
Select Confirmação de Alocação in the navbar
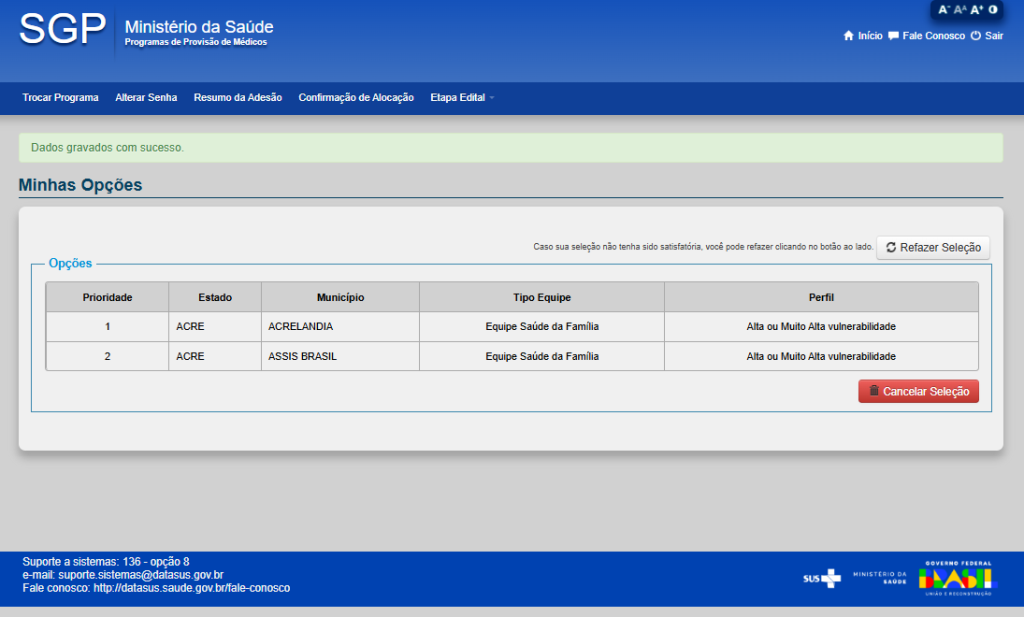(356, 98)
